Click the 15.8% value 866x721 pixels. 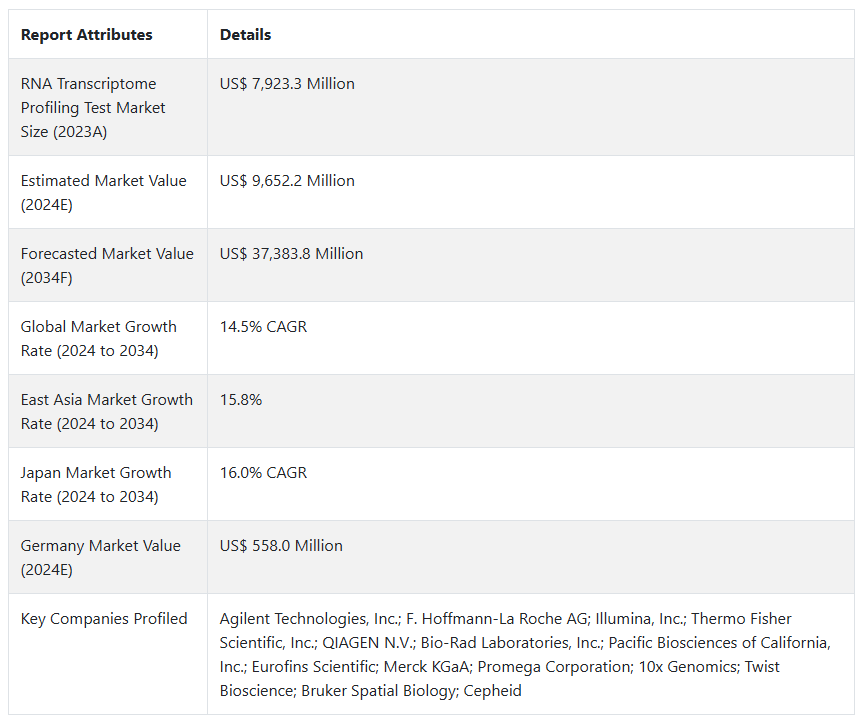click(x=241, y=400)
